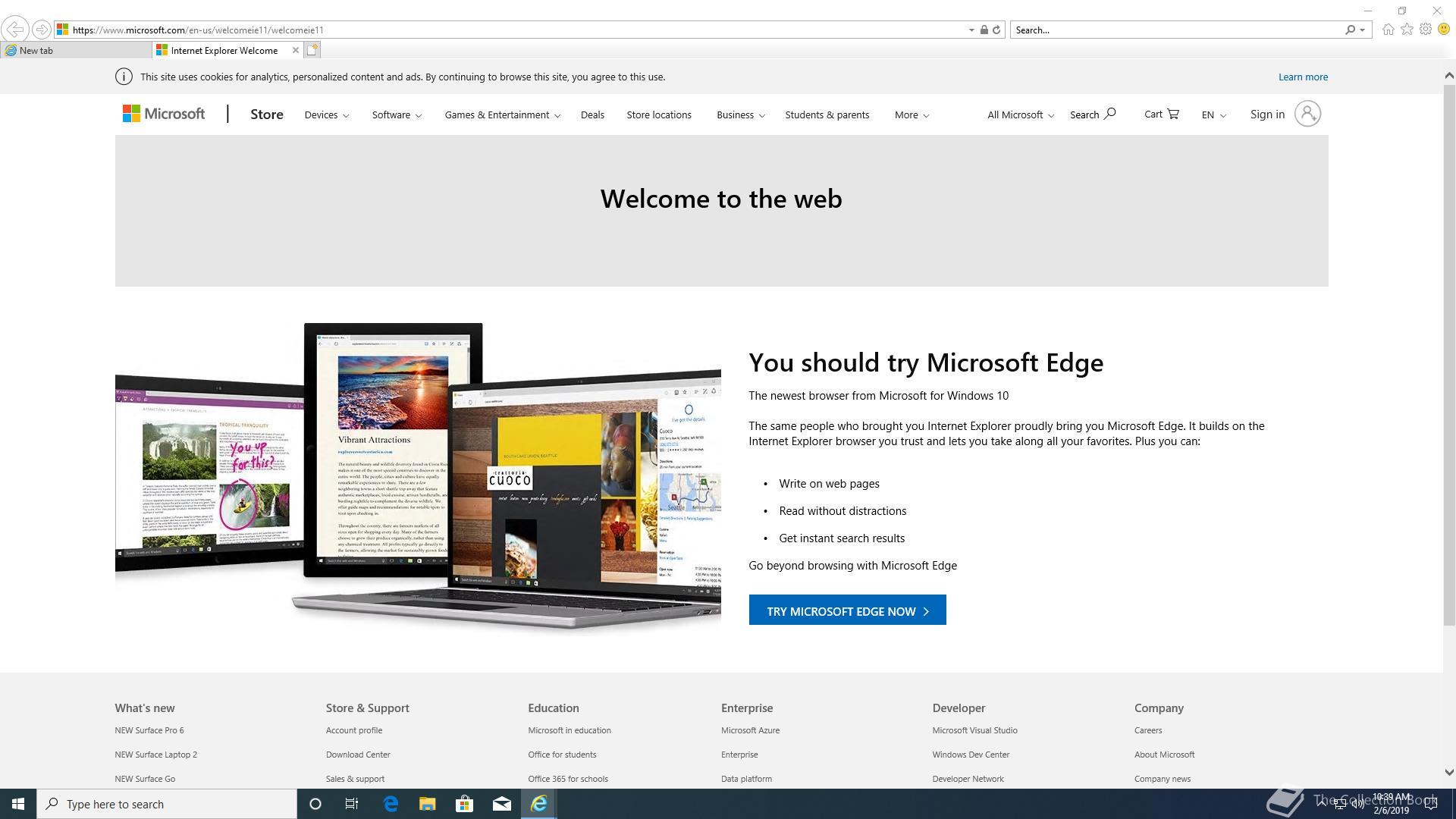Click the shopping Cart icon
This screenshot has width=1456, height=819.
[x=1172, y=115]
